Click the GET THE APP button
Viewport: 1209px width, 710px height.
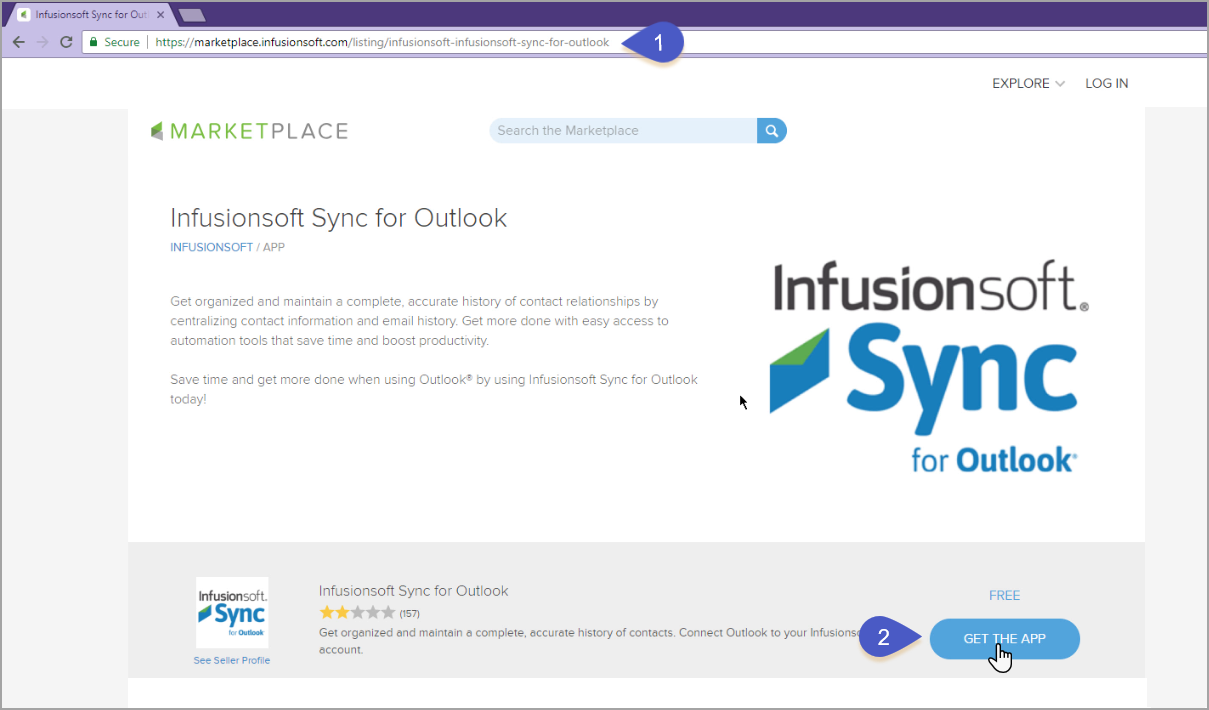(1004, 639)
